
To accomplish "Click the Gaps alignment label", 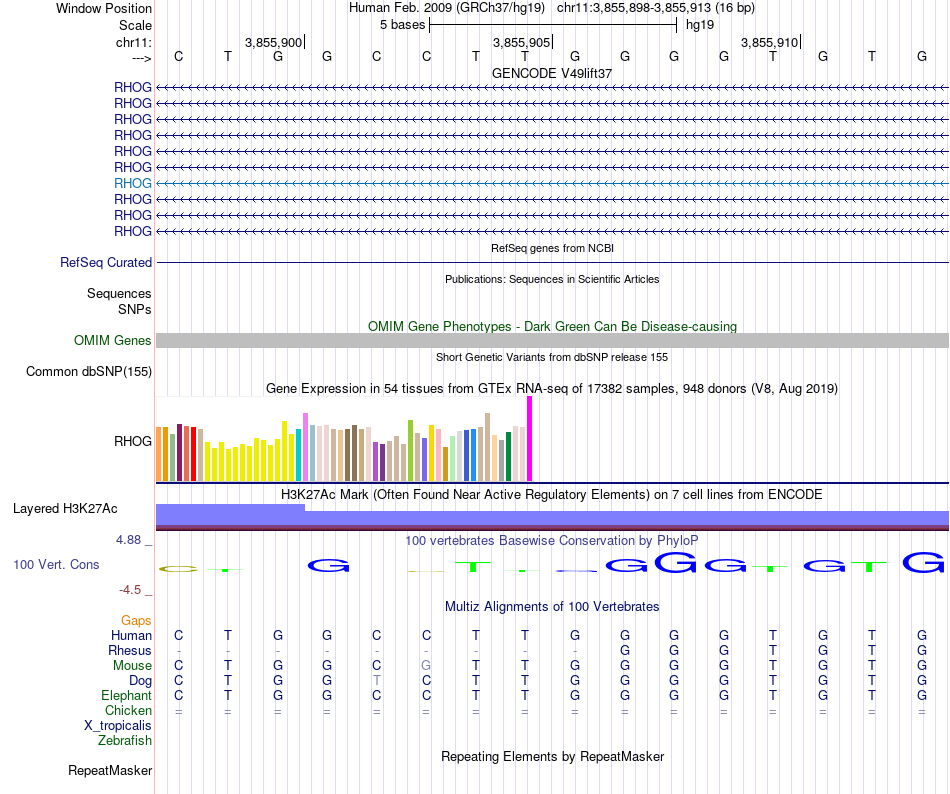I will tap(136, 620).
